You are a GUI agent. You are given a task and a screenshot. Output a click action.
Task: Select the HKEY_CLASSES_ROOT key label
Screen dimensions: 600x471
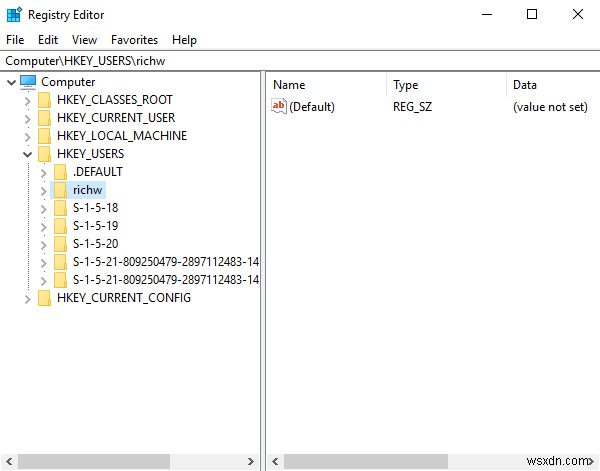[115, 100]
